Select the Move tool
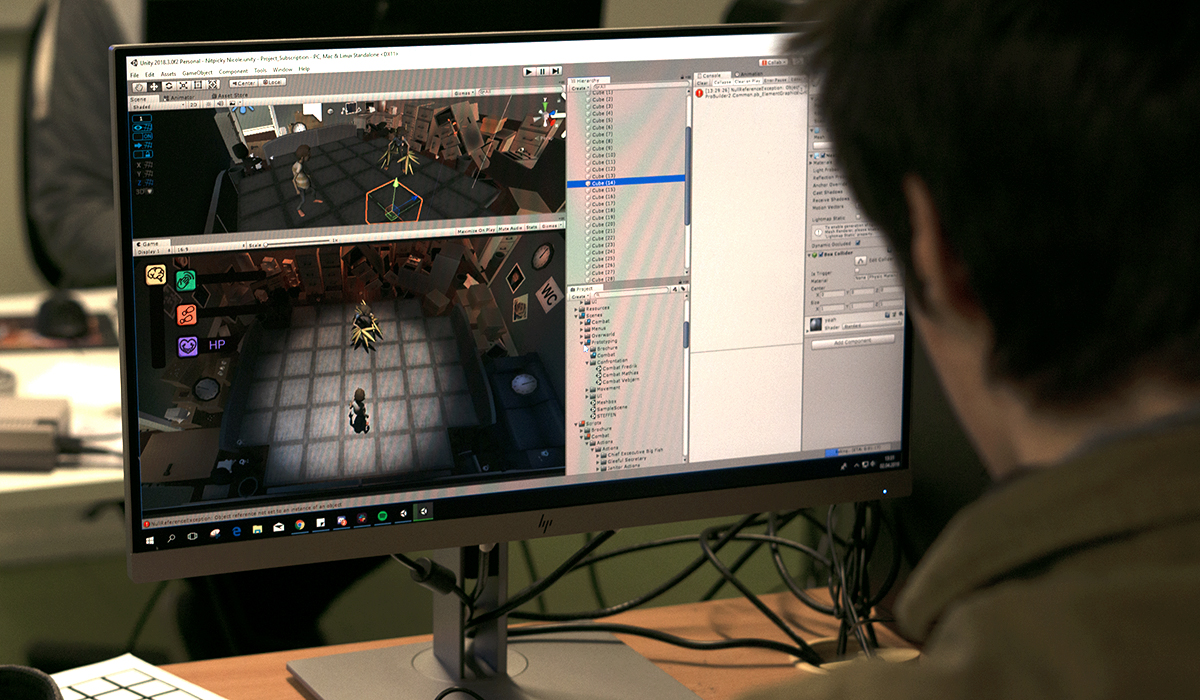Screen dimensions: 1200x700 154,86
